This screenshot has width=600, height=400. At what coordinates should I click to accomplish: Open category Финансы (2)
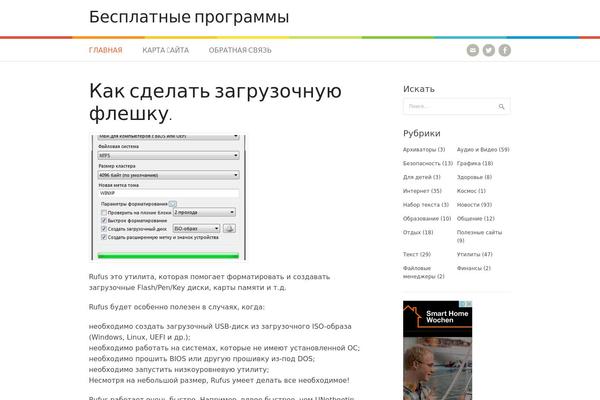[474, 268]
